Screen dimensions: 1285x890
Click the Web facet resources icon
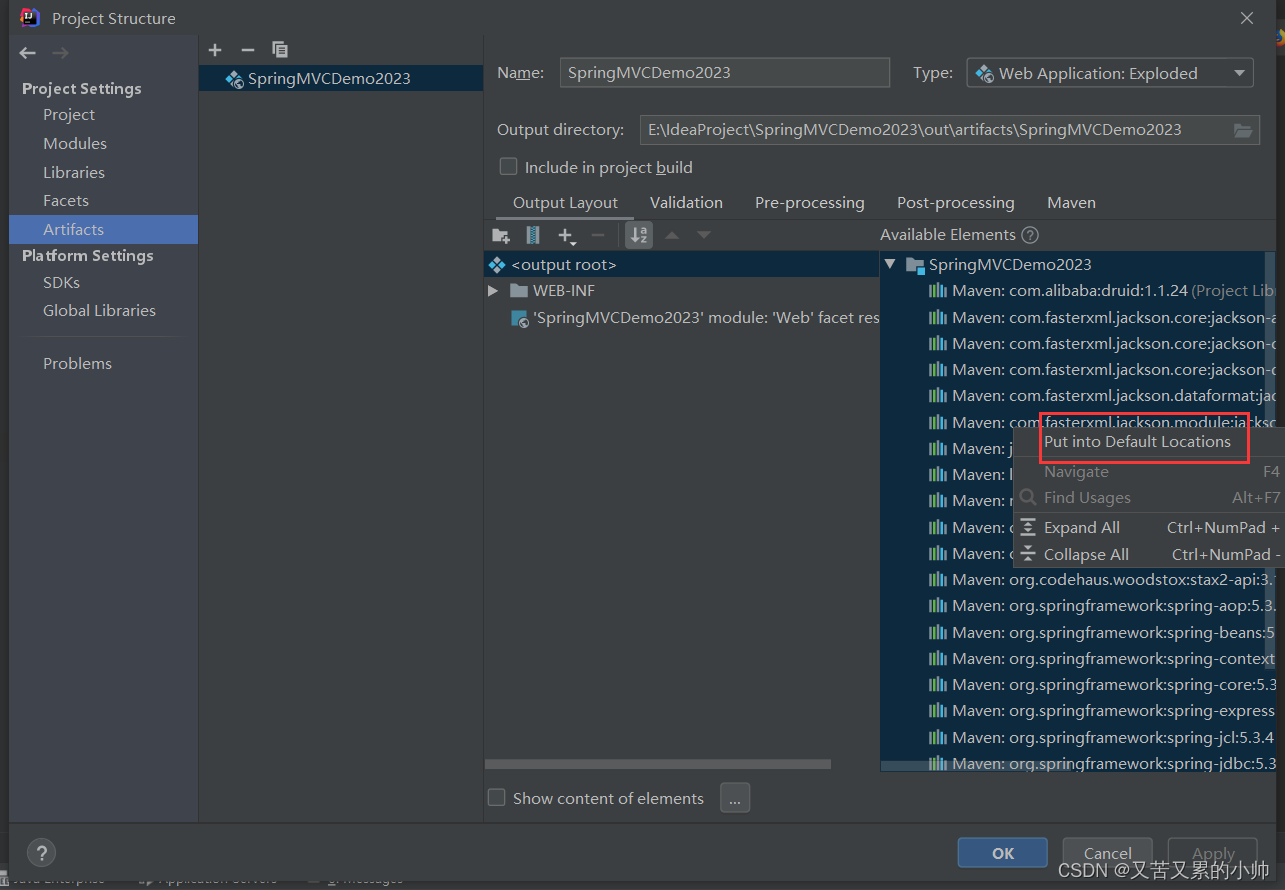pos(520,318)
